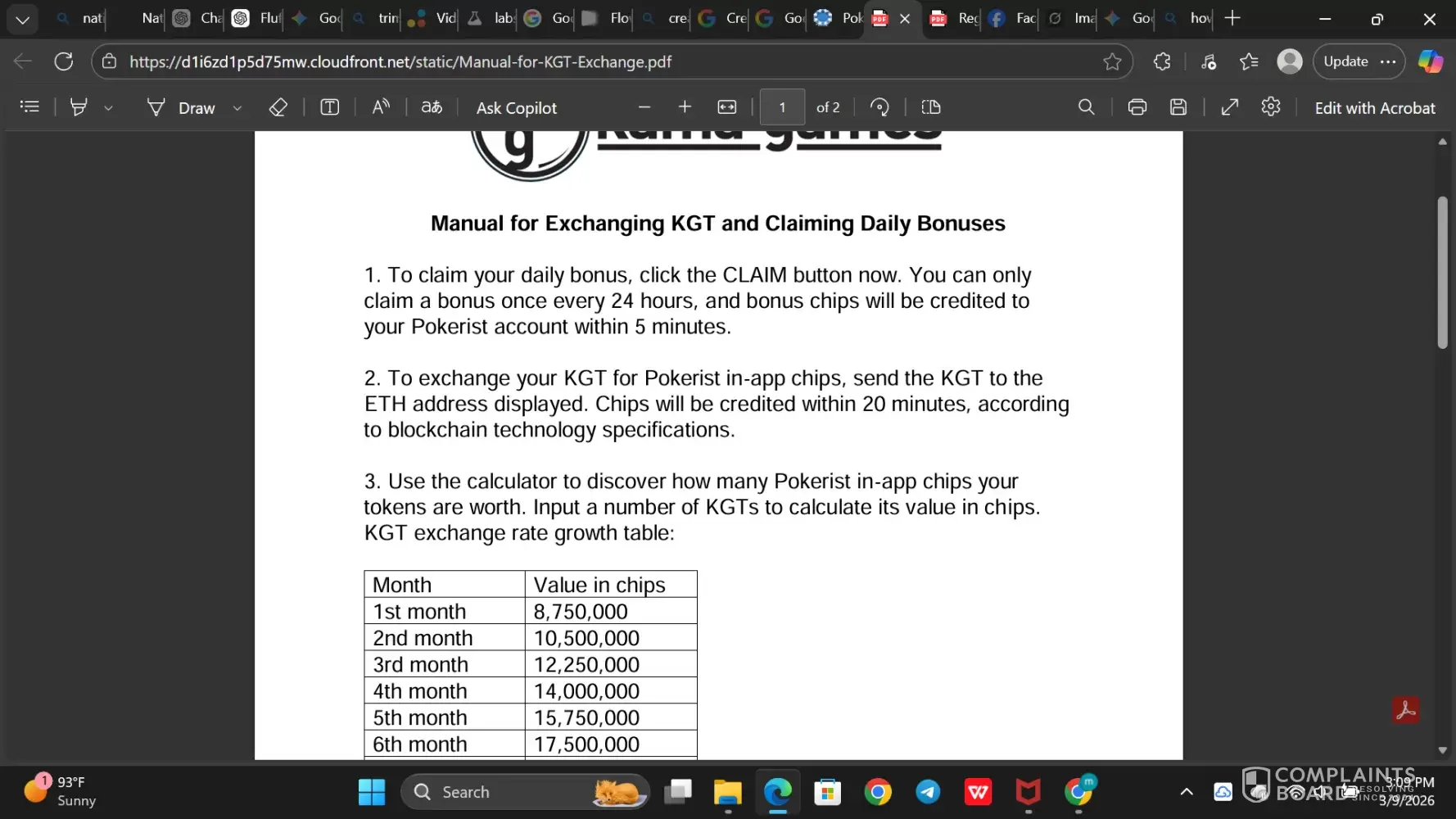Print the PDF document
Viewport: 1456px width, 819px height.
tap(1137, 107)
